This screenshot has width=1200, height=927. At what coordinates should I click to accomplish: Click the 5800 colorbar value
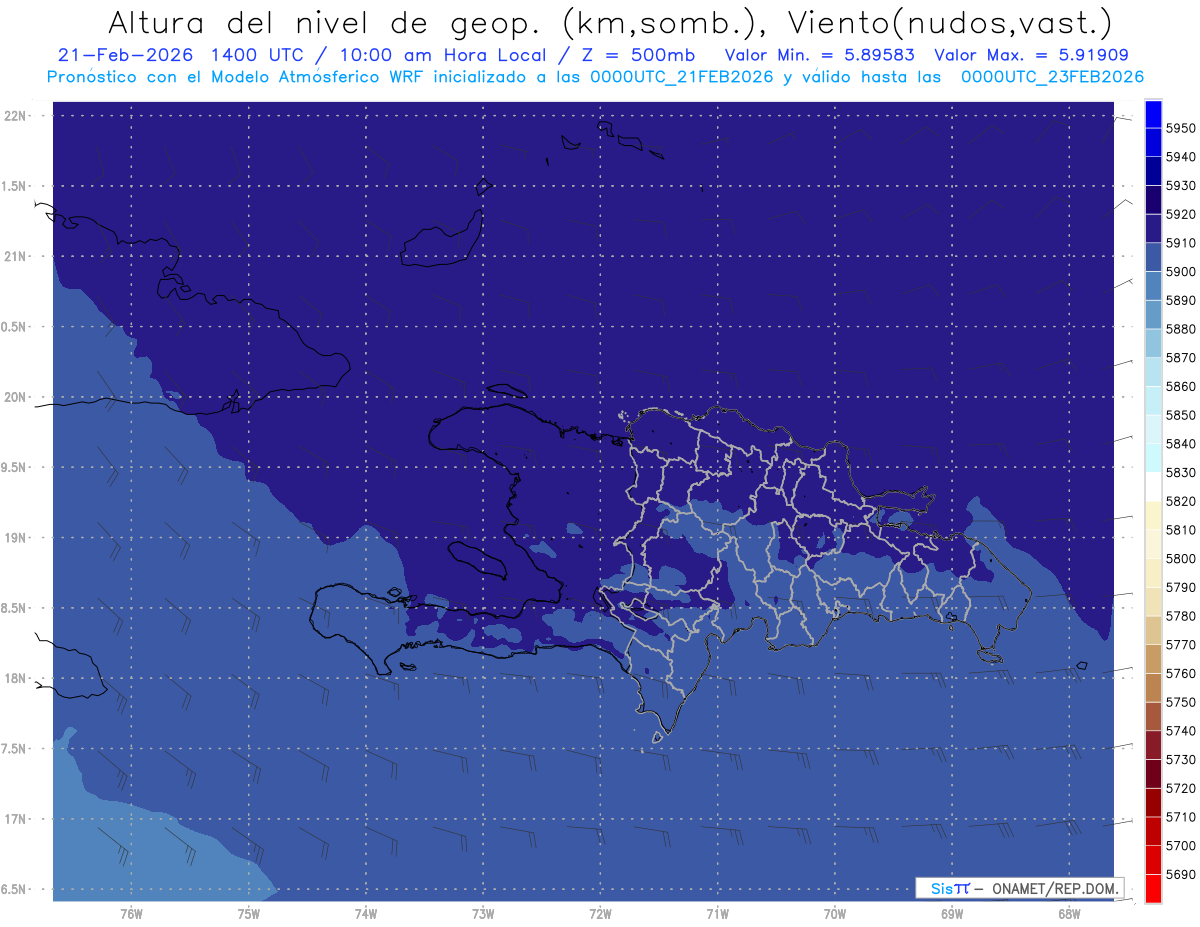tap(1180, 559)
